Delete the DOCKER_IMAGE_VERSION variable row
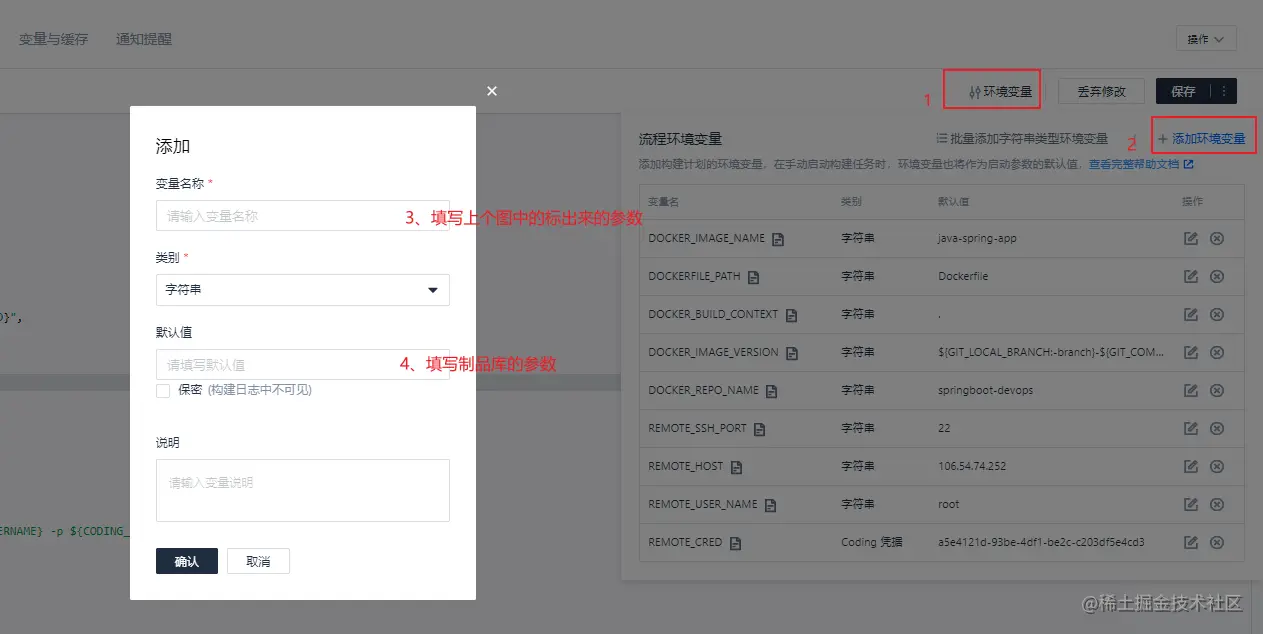 [x=1217, y=352]
